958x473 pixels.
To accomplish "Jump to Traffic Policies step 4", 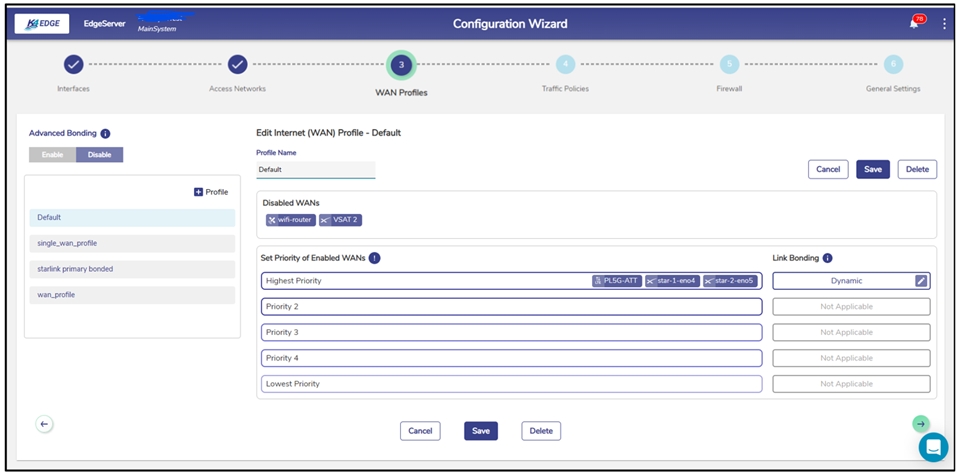I will click(565, 65).
